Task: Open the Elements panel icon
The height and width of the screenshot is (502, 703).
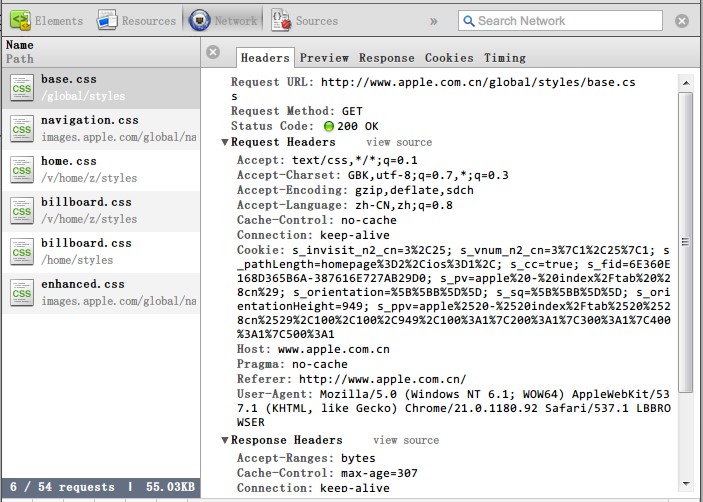Action: [x=21, y=21]
